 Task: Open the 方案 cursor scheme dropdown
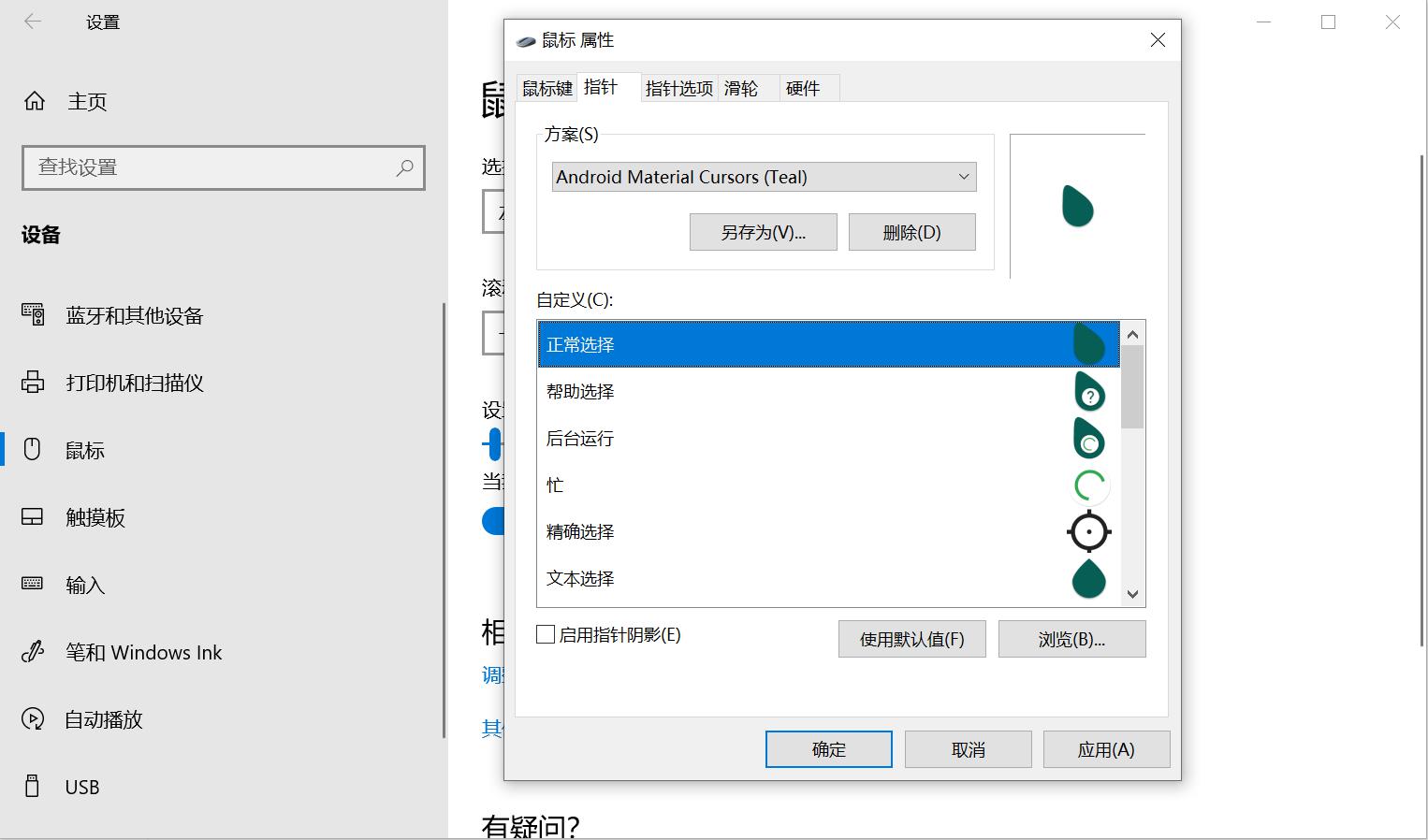point(764,177)
